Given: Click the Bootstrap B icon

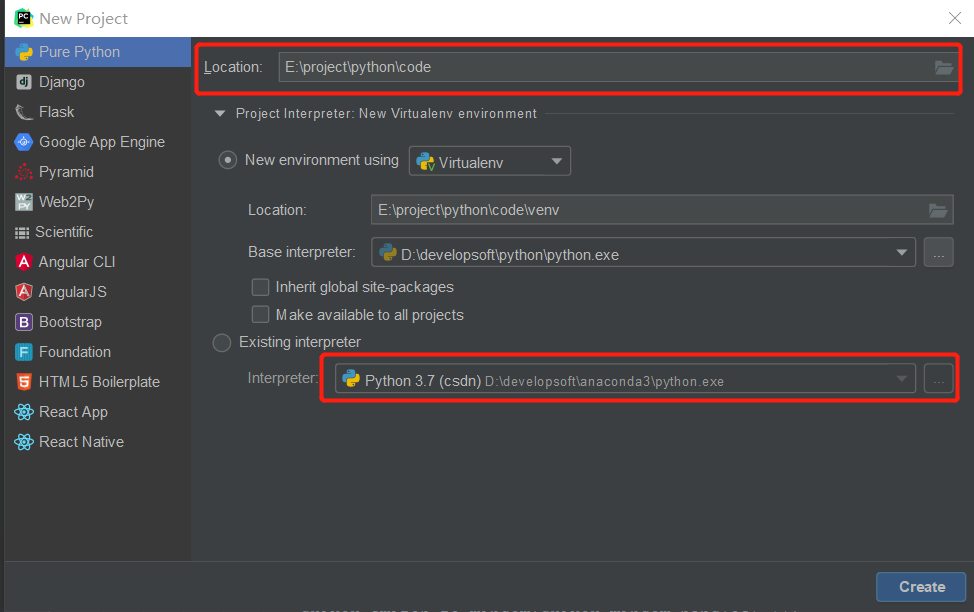Looking at the screenshot, I should point(24,322).
